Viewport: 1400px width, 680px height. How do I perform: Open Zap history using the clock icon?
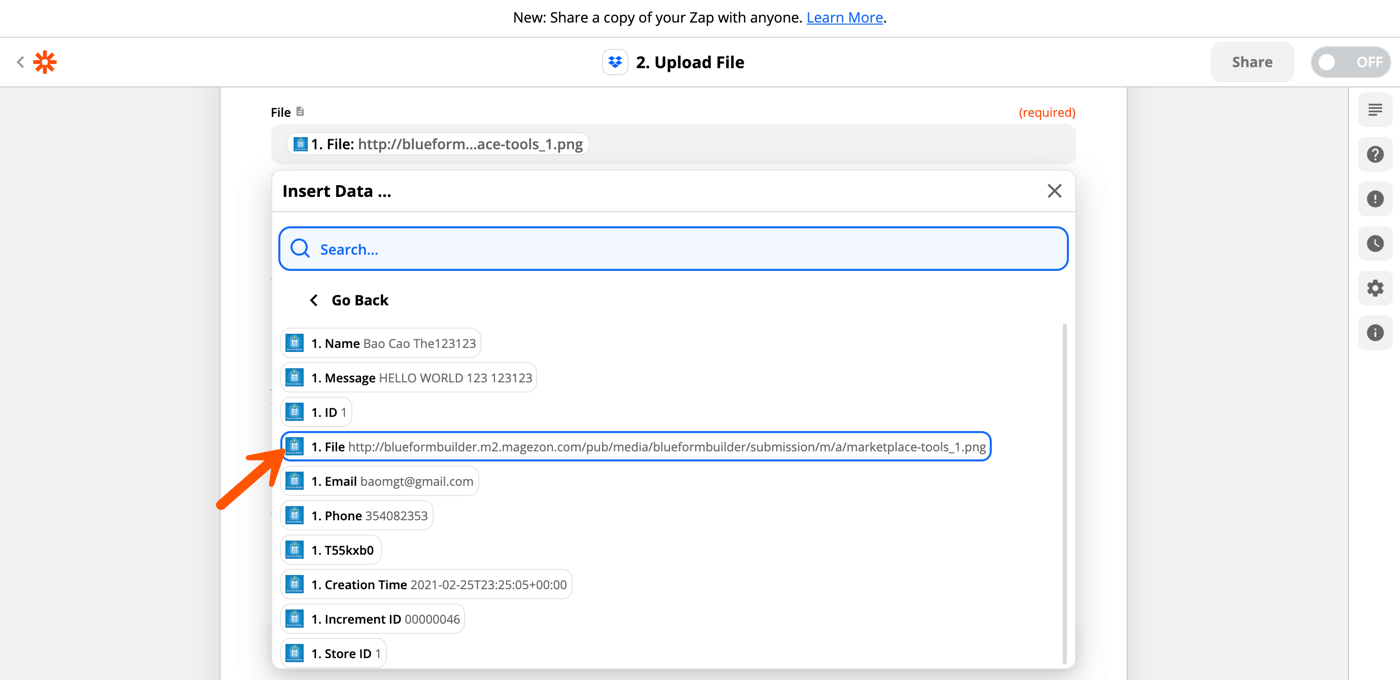tap(1375, 243)
